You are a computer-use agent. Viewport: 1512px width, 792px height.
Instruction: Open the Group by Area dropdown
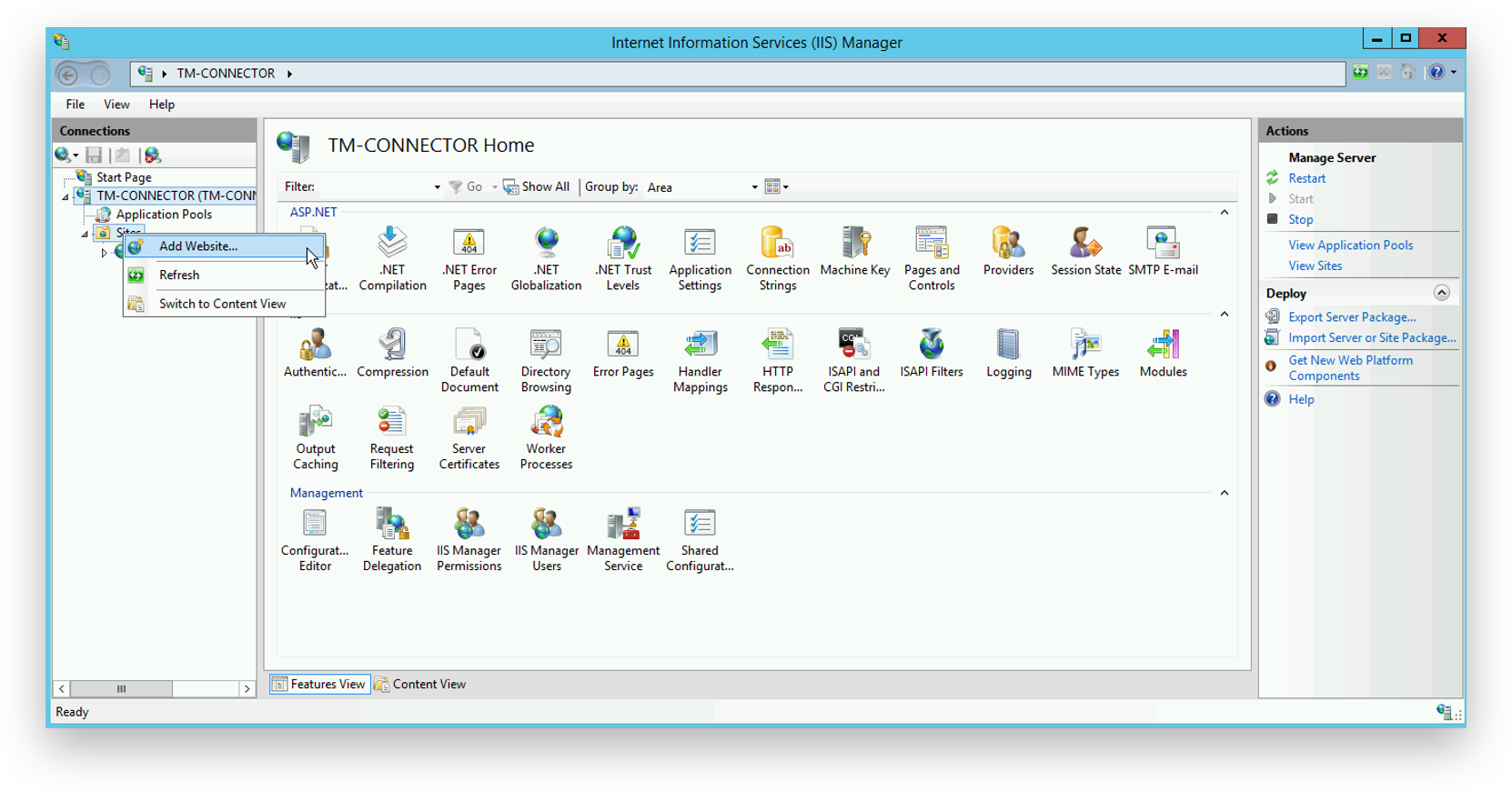tap(701, 187)
